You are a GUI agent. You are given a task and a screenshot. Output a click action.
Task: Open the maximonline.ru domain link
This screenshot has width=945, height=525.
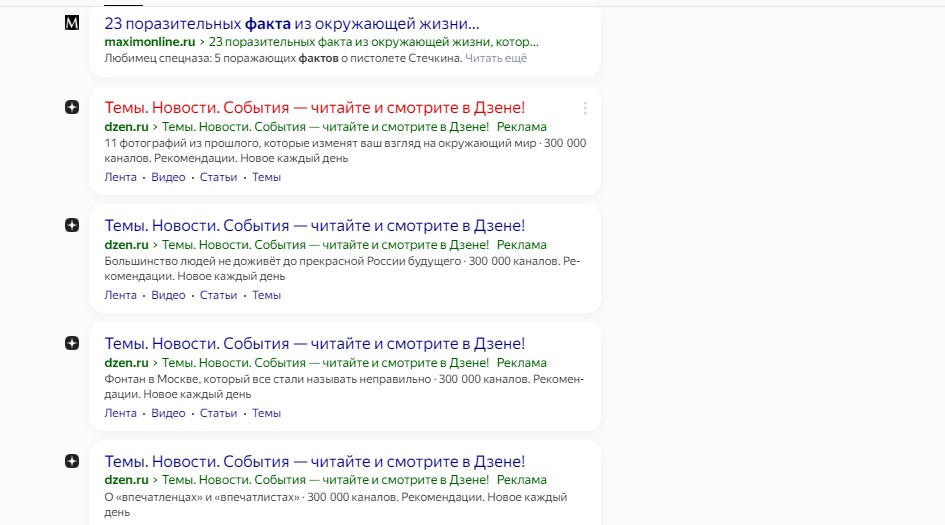pyautogui.click(x=149, y=42)
